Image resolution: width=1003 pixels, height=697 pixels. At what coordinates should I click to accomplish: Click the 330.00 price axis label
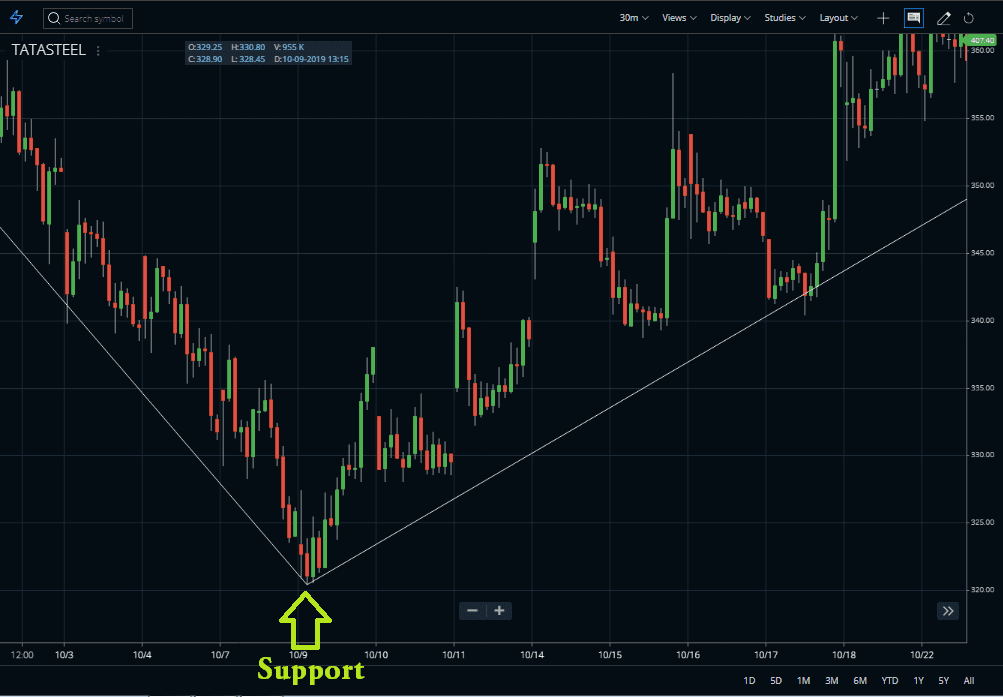coord(982,455)
